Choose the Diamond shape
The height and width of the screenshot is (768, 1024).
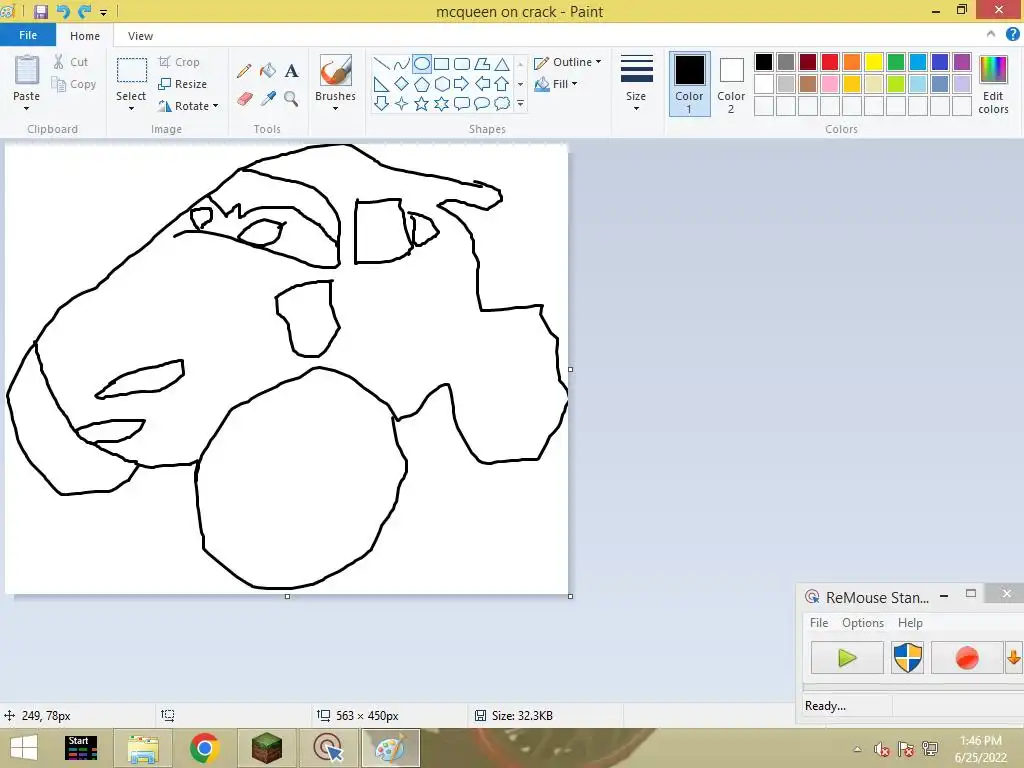click(x=402, y=84)
